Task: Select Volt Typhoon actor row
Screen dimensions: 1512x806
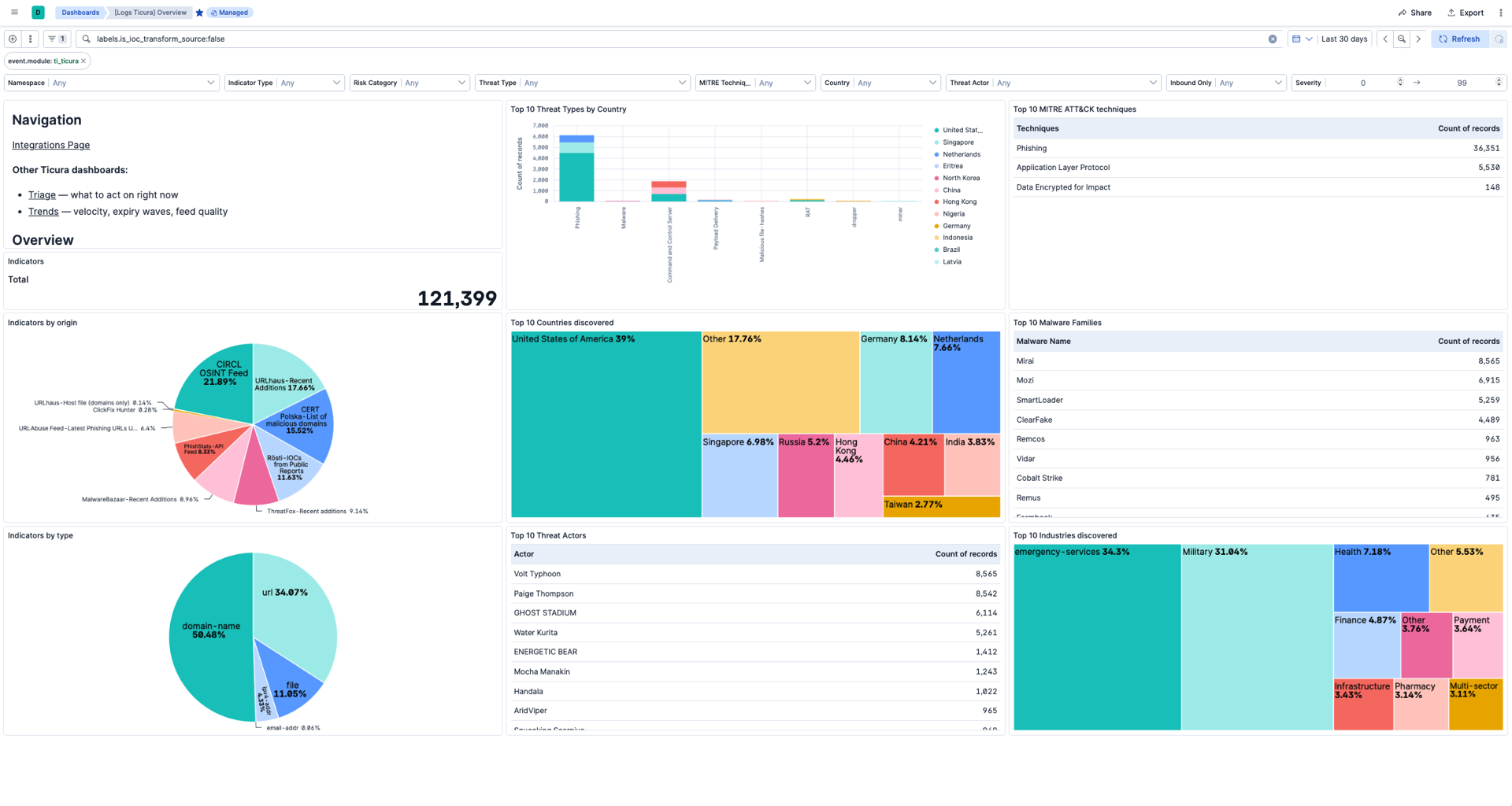Action: click(x=755, y=574)
